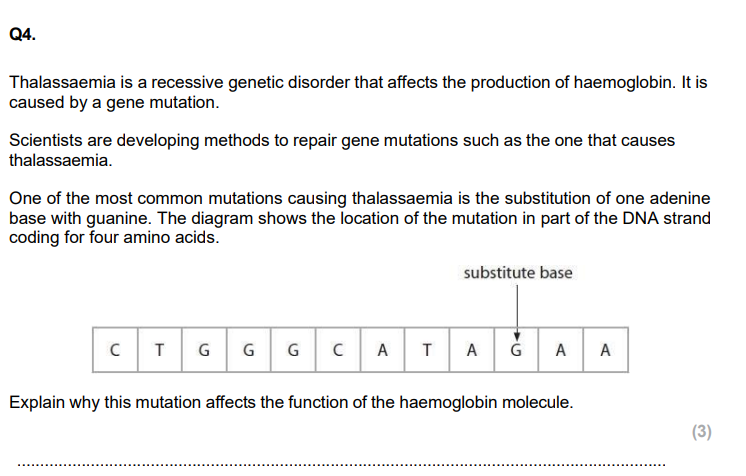Click the substituted G base cell
Screen dimensions: 746x476
coord(516,350)
